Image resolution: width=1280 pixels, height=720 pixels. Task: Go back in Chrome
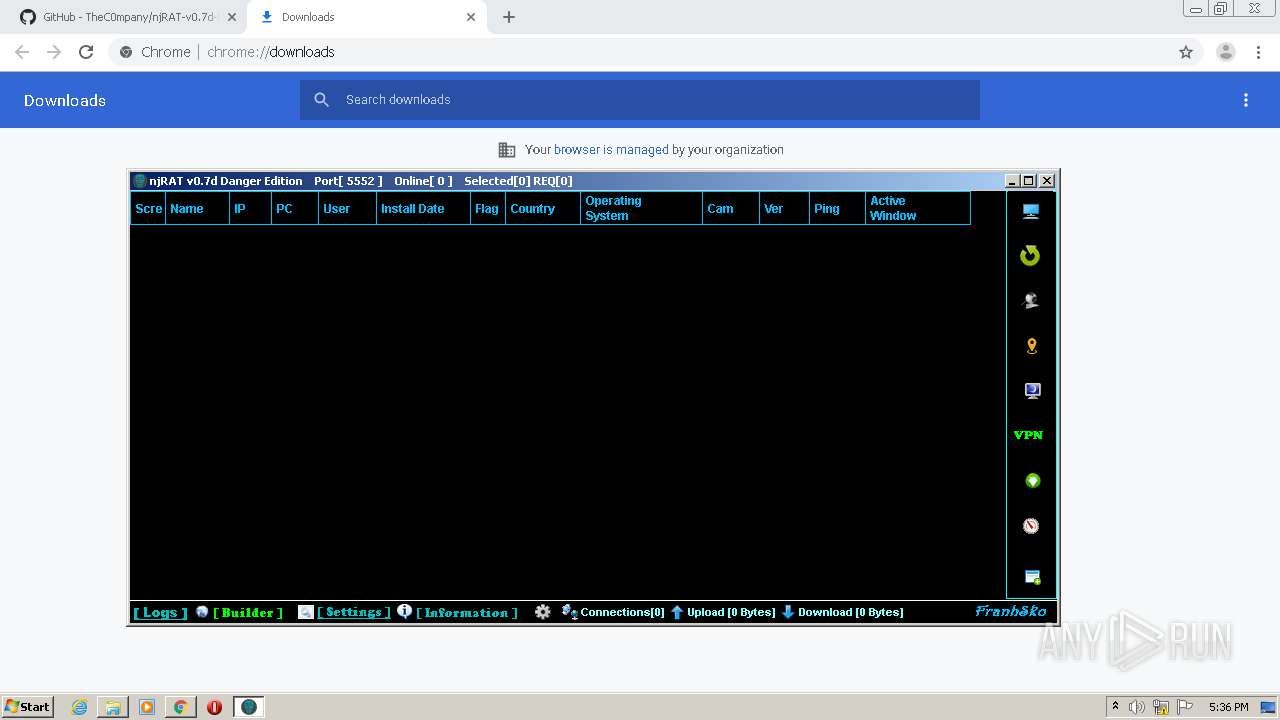[22, 52]
